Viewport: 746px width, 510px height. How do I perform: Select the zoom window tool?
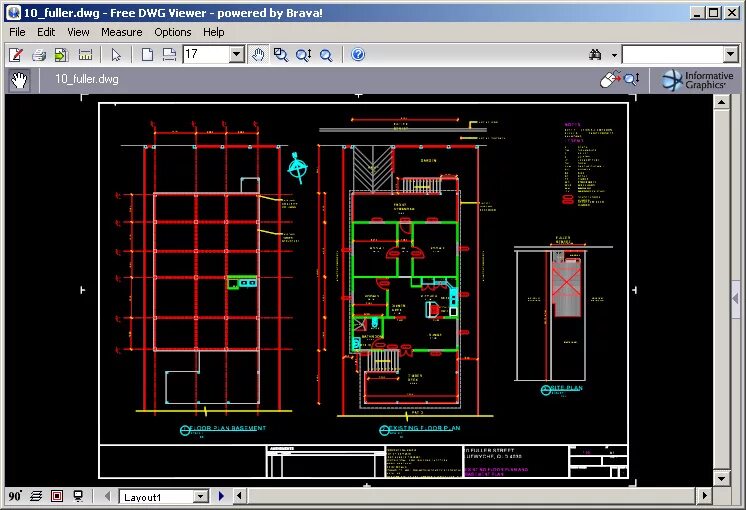pos(281,55)
